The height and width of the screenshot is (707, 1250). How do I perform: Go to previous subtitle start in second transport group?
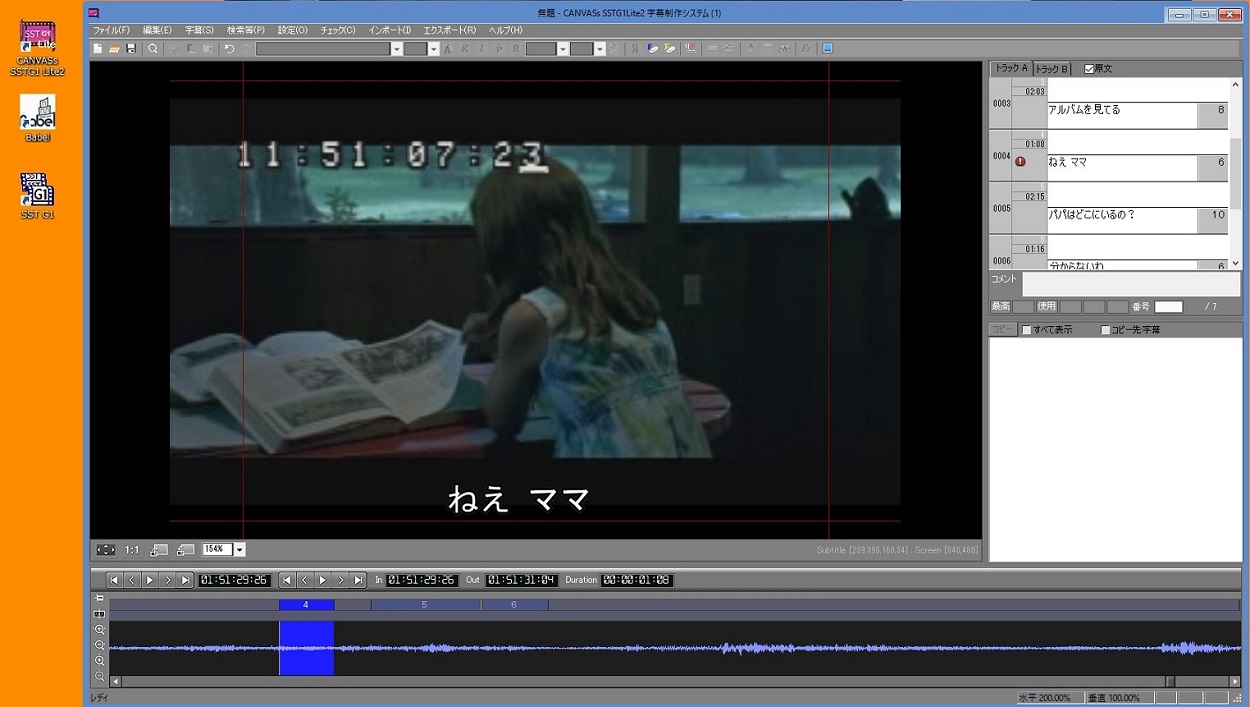pos(287,580)
